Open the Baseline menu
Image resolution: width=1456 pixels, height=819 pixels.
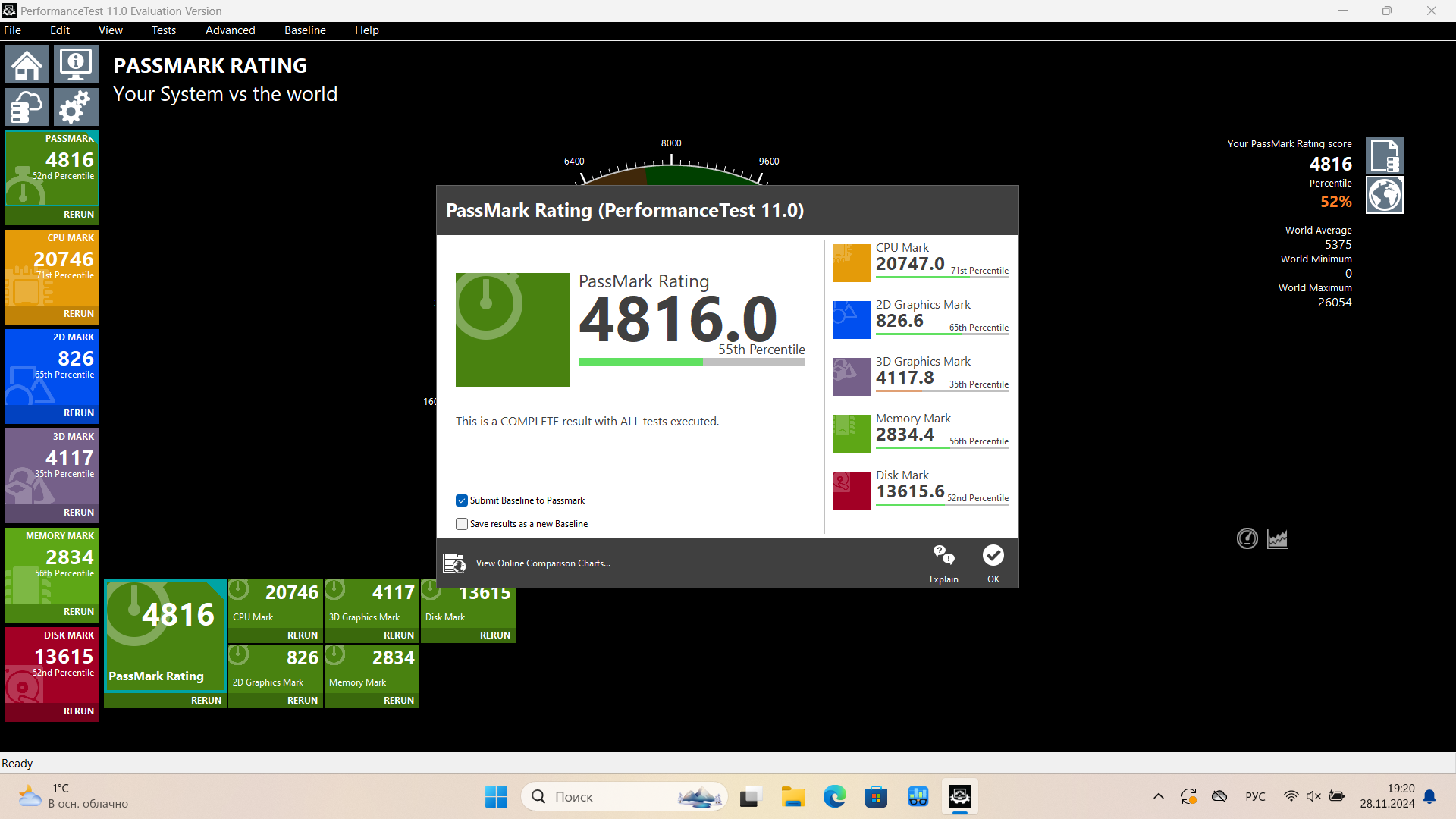tap(305, 30)
